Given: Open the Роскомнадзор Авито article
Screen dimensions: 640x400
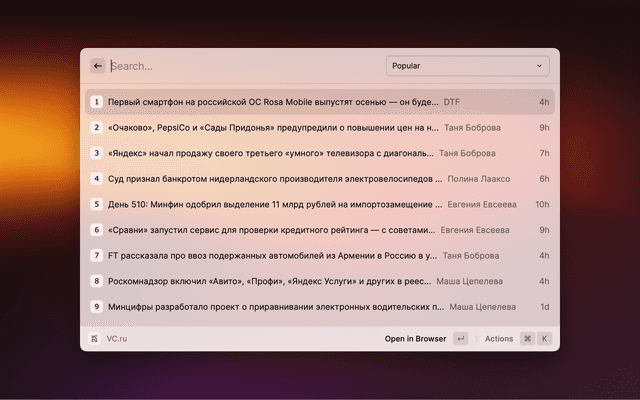Looking at the screenshot, I should pos(272,281).
